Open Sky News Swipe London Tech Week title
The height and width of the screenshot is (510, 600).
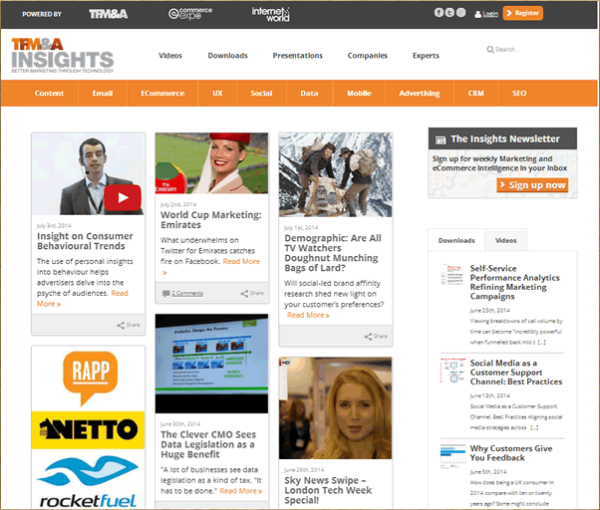328,490
